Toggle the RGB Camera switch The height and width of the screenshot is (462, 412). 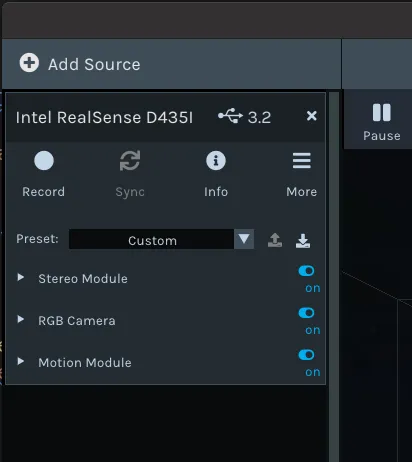306,313
